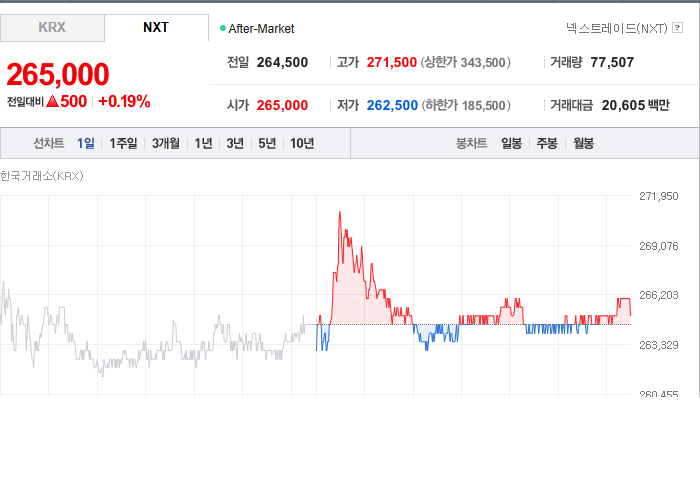Click the 전일 value 264,500
This screenshot has height=490, width=700.
(282, 62)
